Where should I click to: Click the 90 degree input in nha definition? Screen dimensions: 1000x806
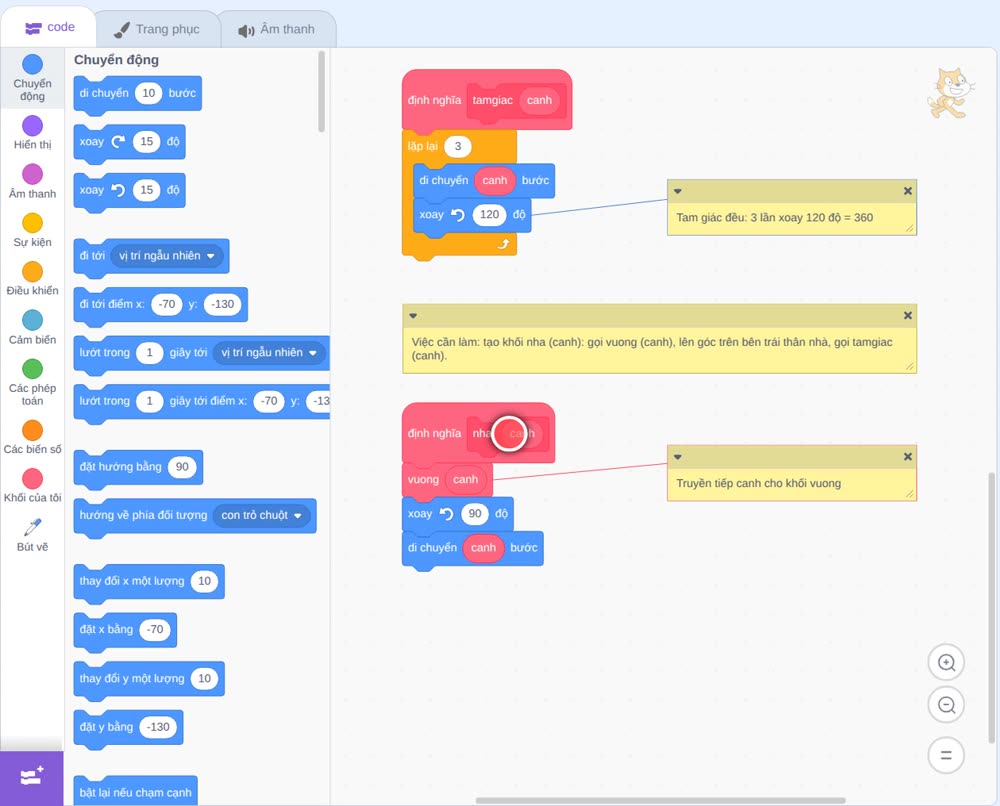475,514
